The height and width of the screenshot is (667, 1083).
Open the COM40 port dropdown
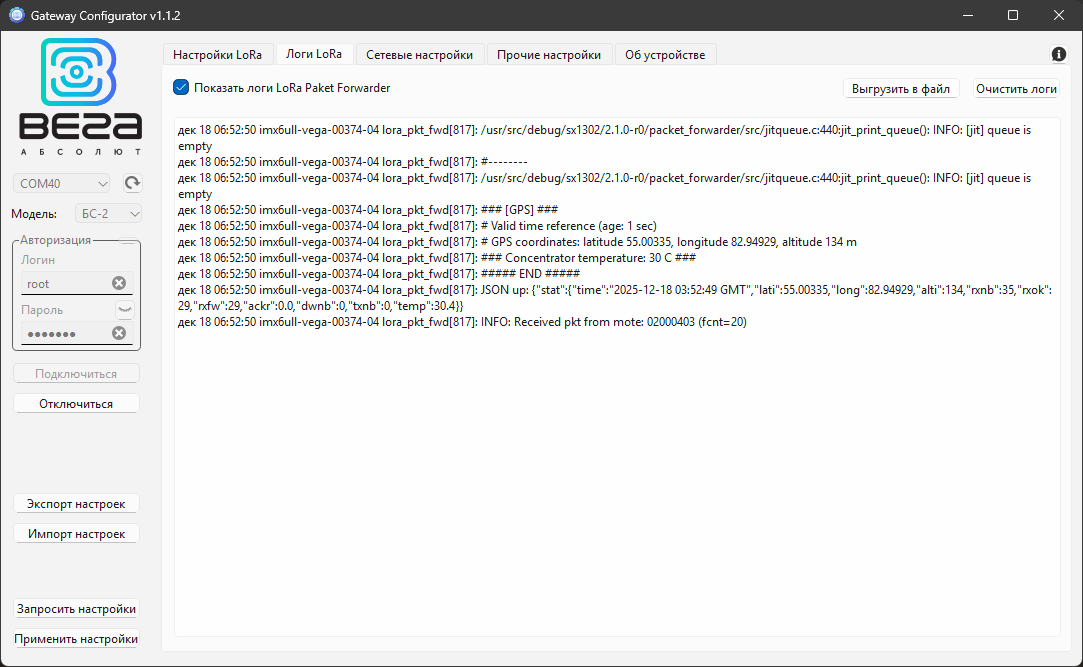pos(62,183)
